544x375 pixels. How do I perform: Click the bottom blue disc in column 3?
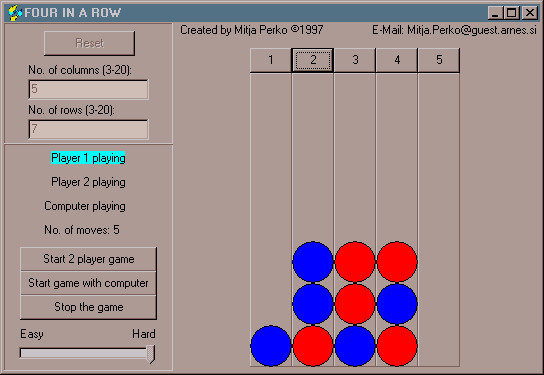pyautogui.click(x=355, y=346)
